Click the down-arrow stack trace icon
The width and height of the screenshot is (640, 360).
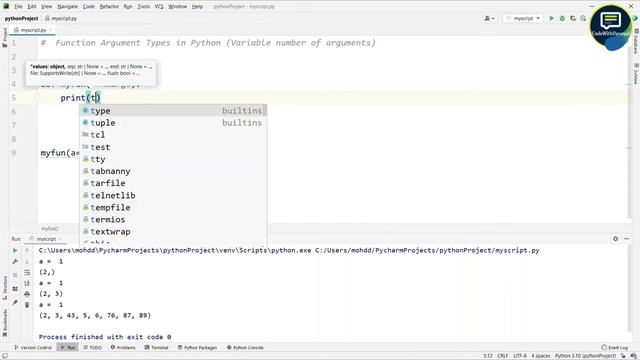[27, 261]
